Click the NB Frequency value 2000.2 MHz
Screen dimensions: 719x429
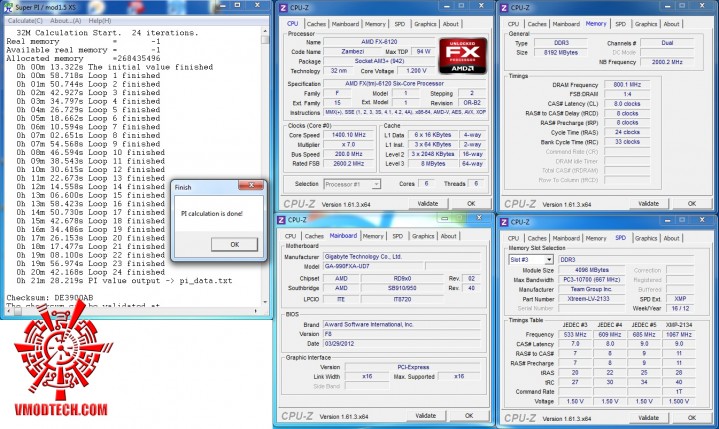click(667, 62)
